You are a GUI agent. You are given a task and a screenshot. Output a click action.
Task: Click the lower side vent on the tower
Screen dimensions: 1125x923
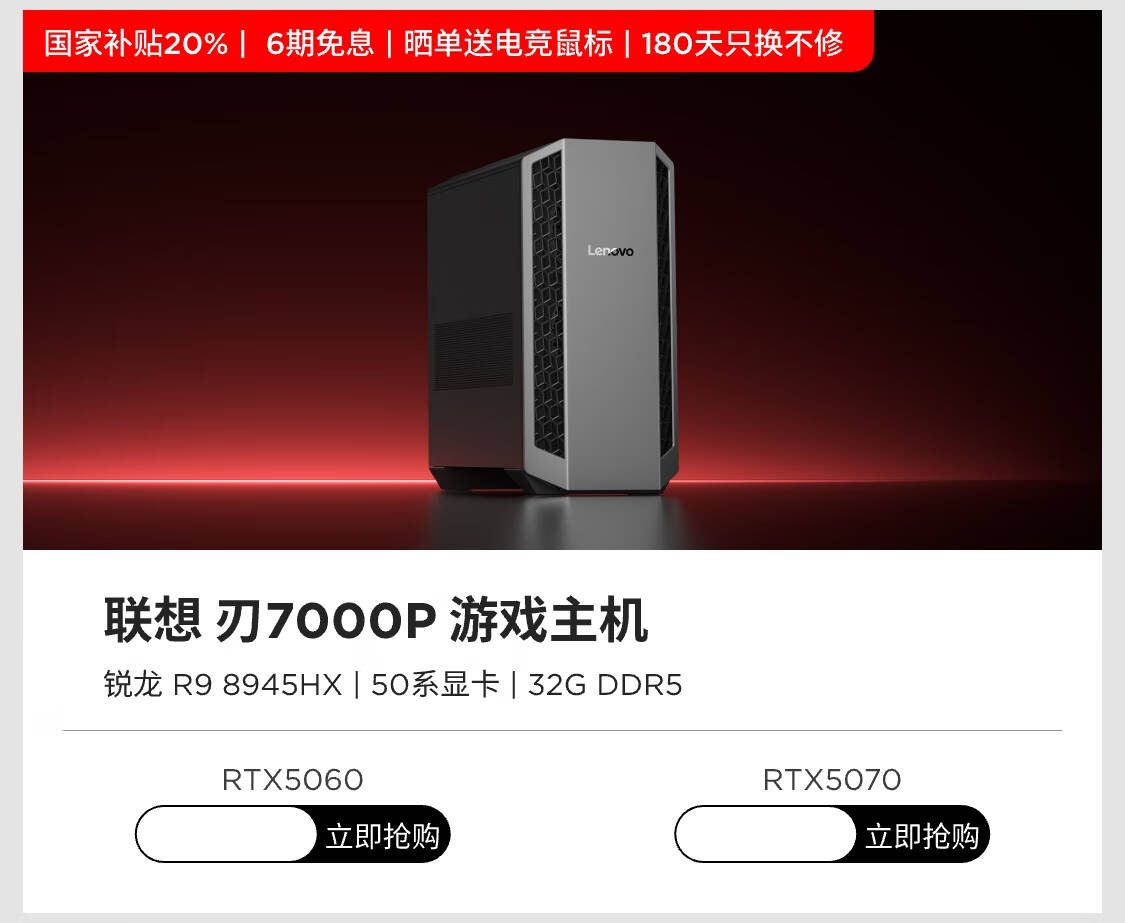tap(474, 352)
